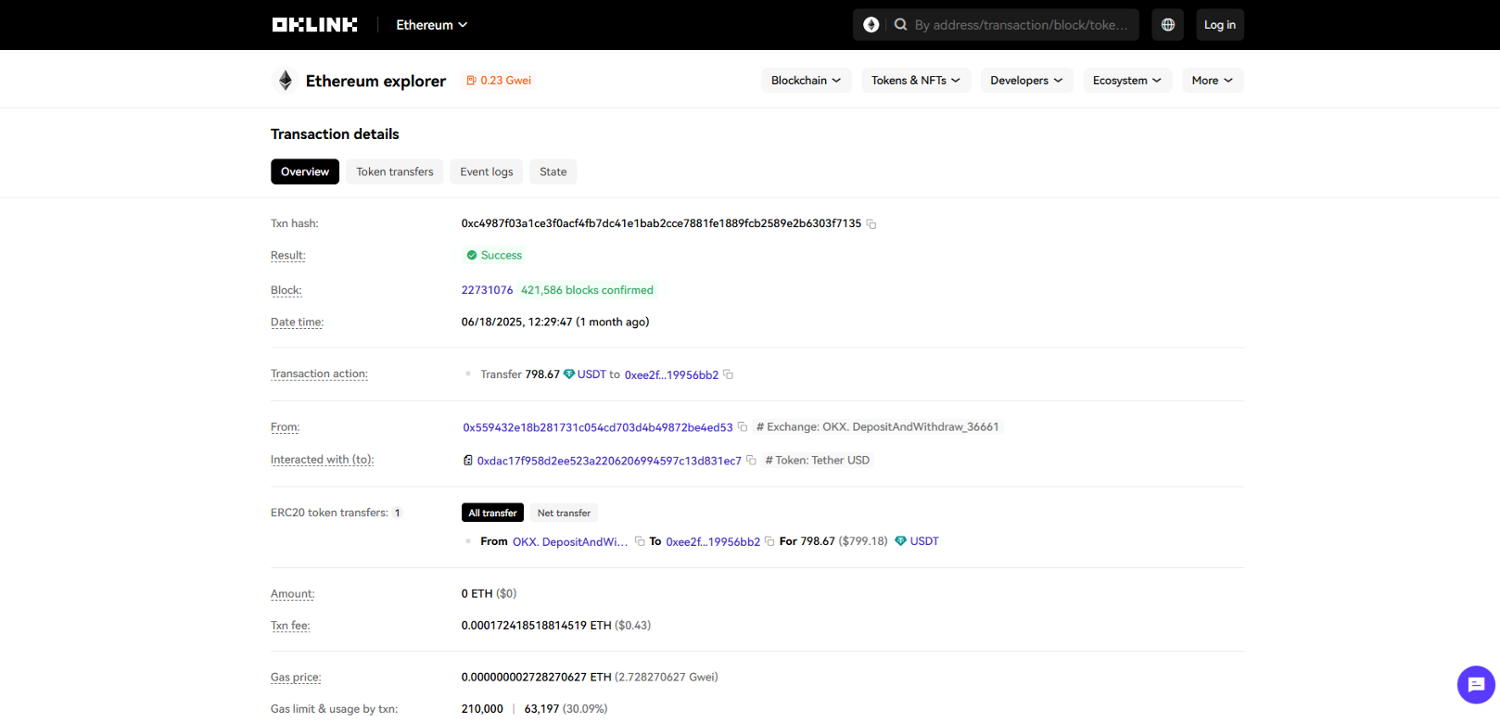Click the download app icon in header

coord(871,25)
